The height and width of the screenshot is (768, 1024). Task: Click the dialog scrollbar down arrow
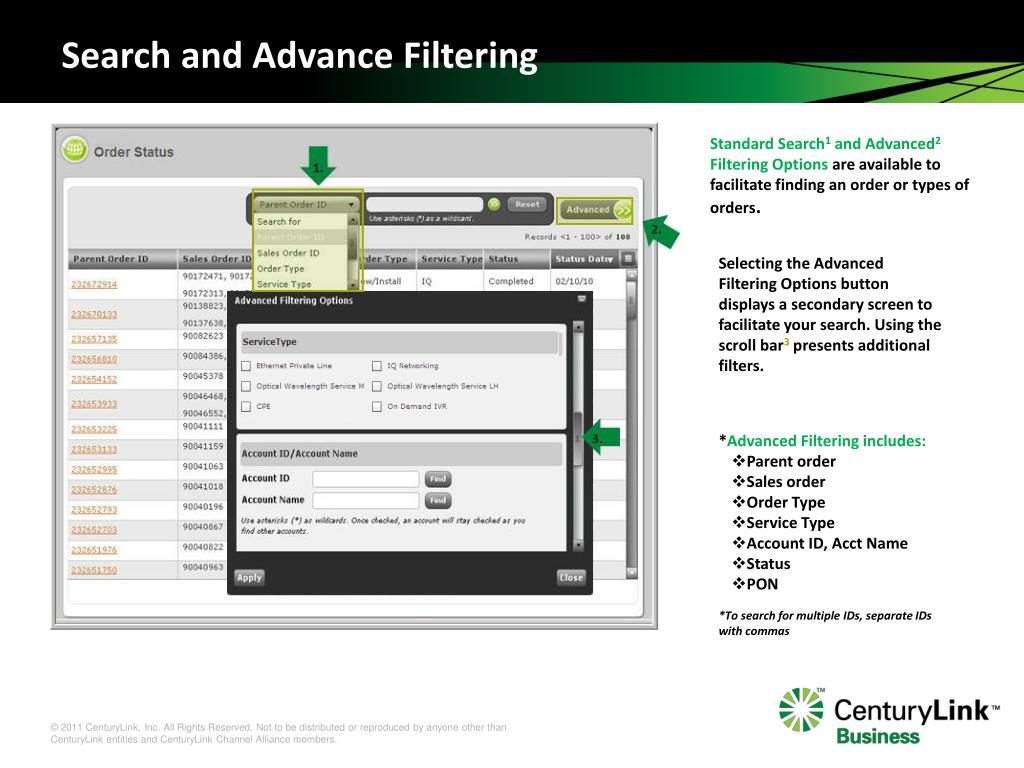pos(578,544)
